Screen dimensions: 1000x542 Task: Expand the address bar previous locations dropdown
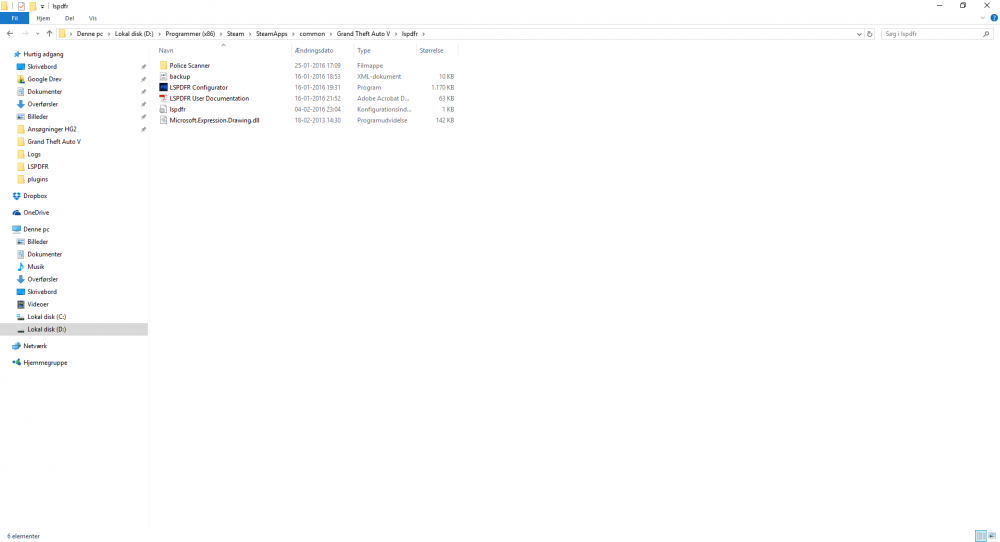pos(858,34)
